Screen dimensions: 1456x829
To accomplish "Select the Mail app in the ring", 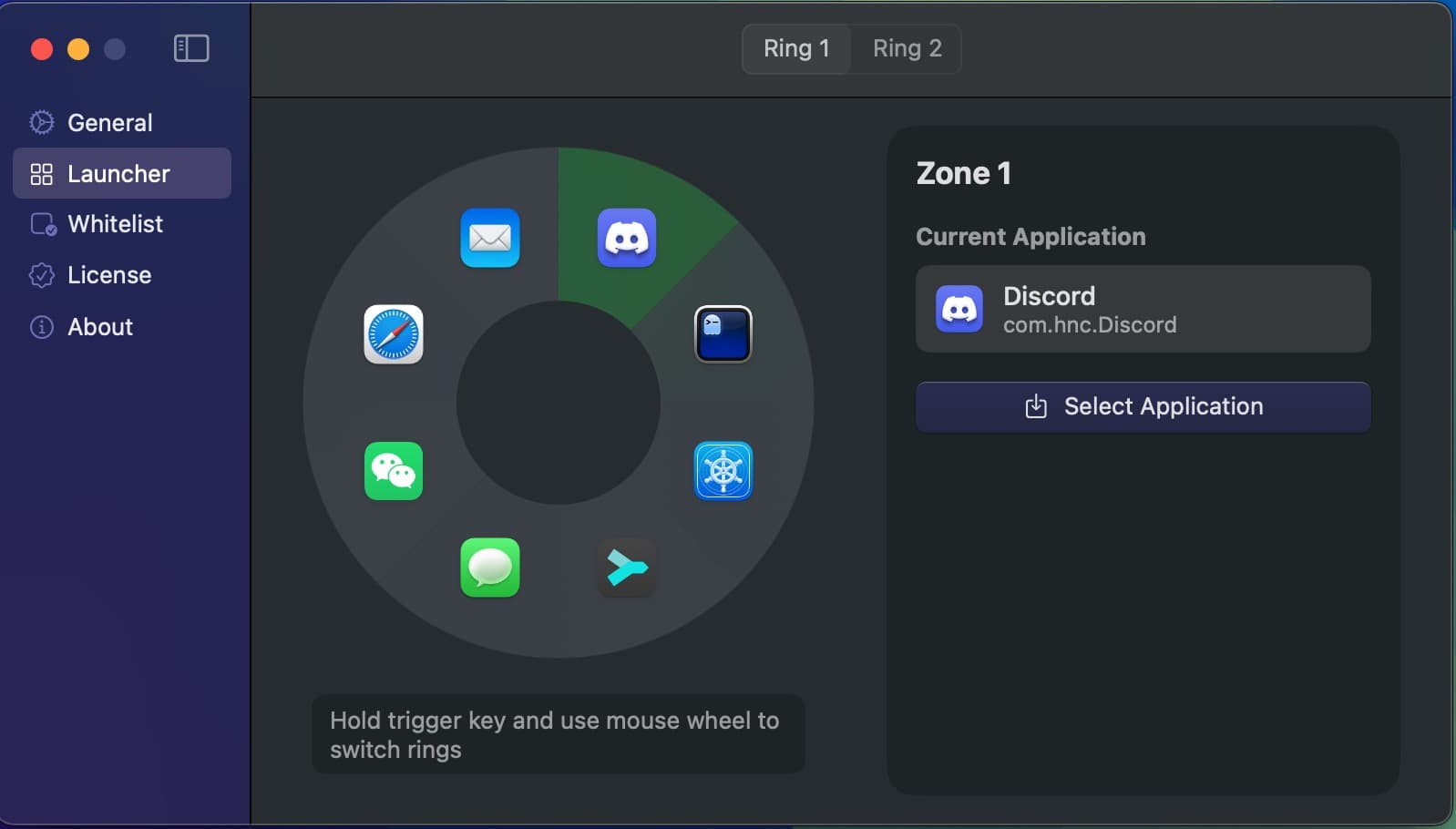I will [x=490, y=239].
